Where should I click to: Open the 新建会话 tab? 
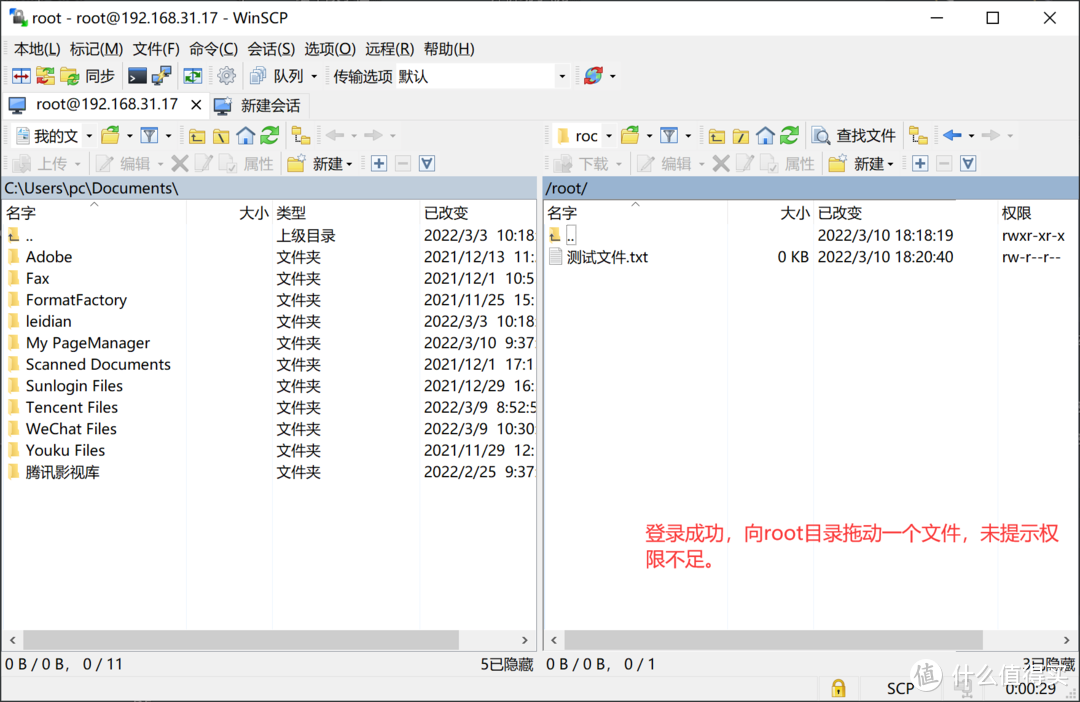pos(258,105)
